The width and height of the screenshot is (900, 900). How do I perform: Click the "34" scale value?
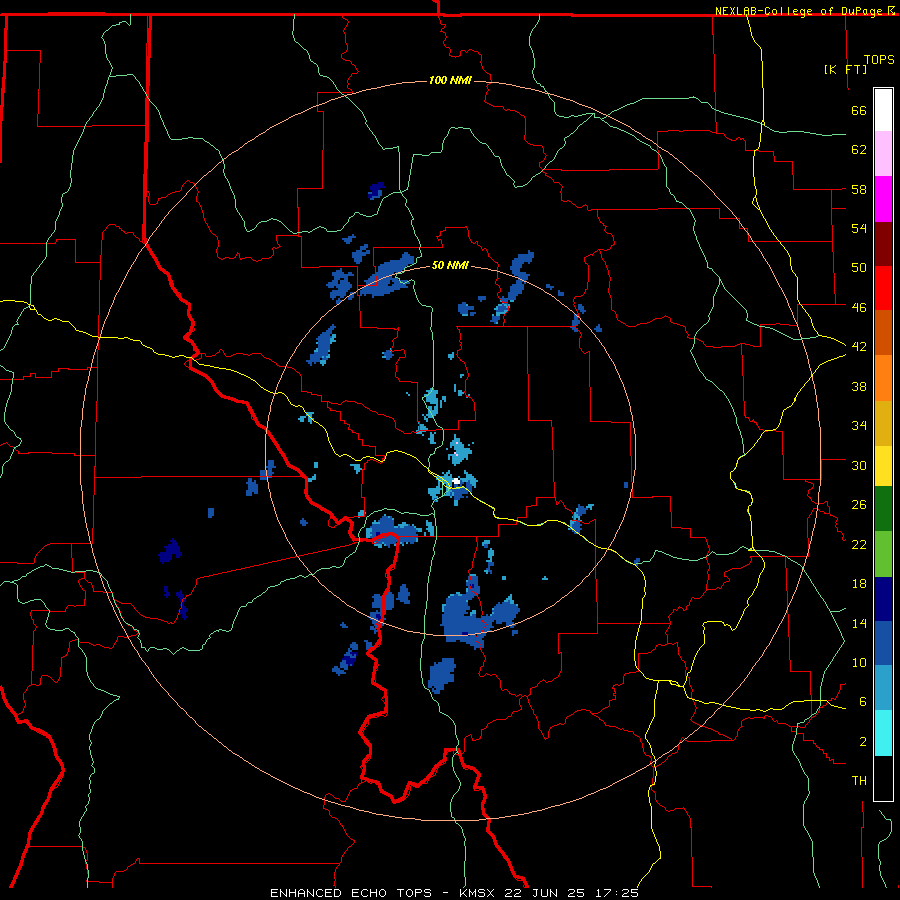[x=859, y=425]
